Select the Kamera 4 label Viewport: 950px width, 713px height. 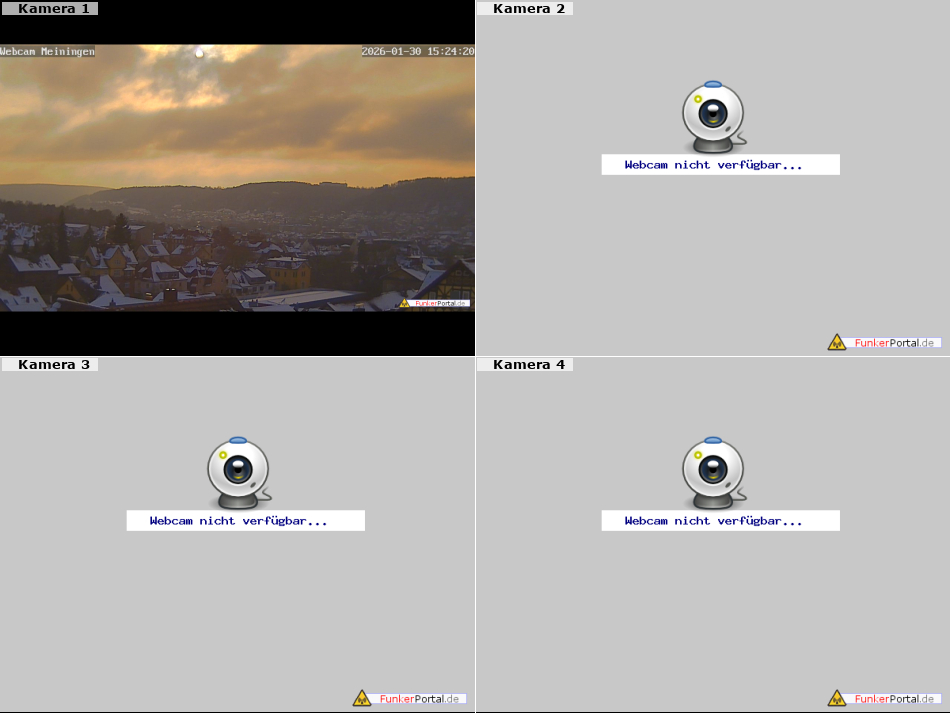click(x=528, y=365)
